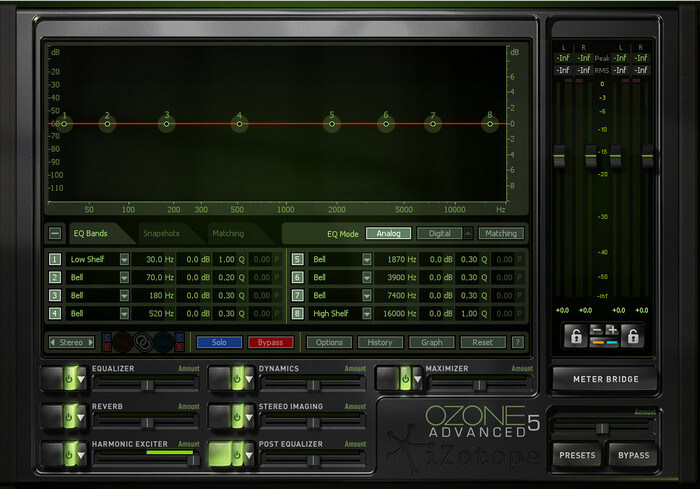The width and height of the screenshot is (700, 489).
Task: Toggle the Maximizer module power button
Action: 406,378
